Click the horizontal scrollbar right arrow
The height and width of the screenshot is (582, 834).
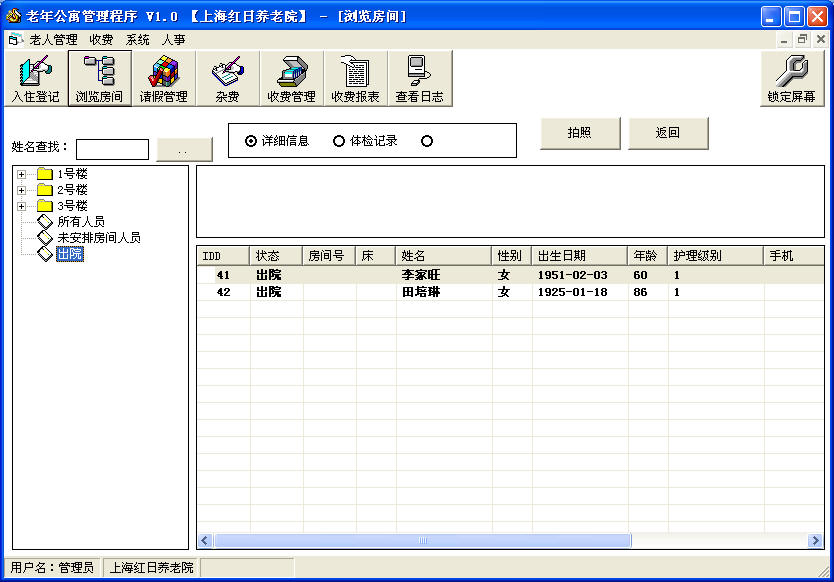[816, 541]
